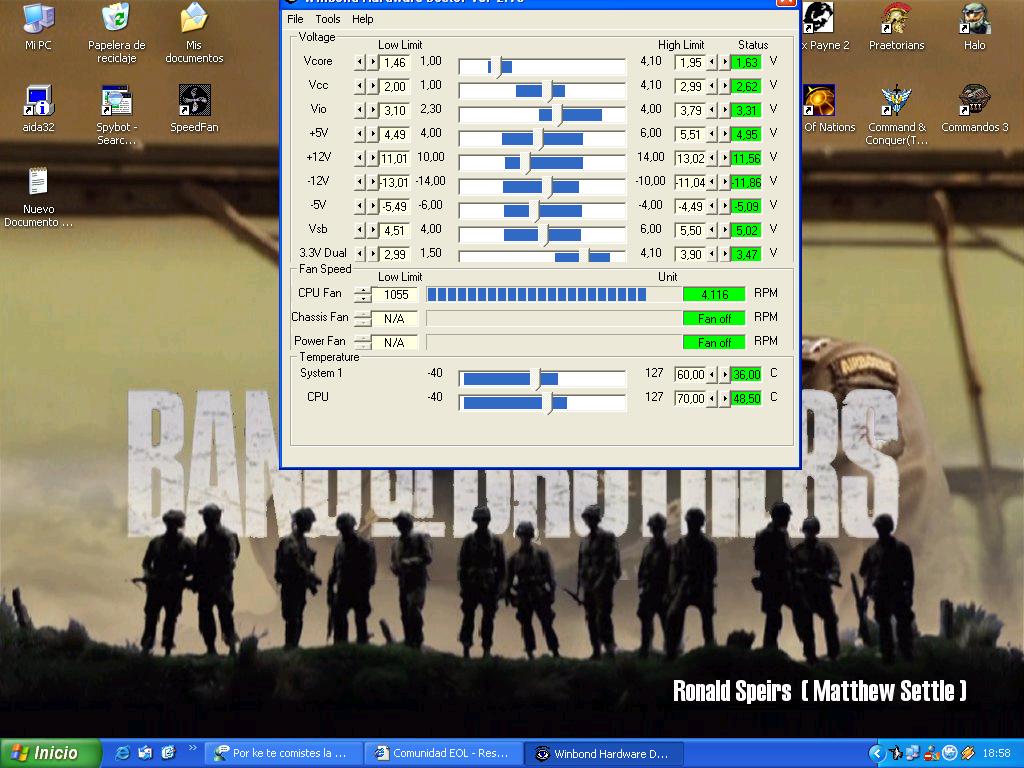Viewport: 1024px width, 768px height.
Task: Select the aida32 desktop shortcut
Action: tap(38, 108)
